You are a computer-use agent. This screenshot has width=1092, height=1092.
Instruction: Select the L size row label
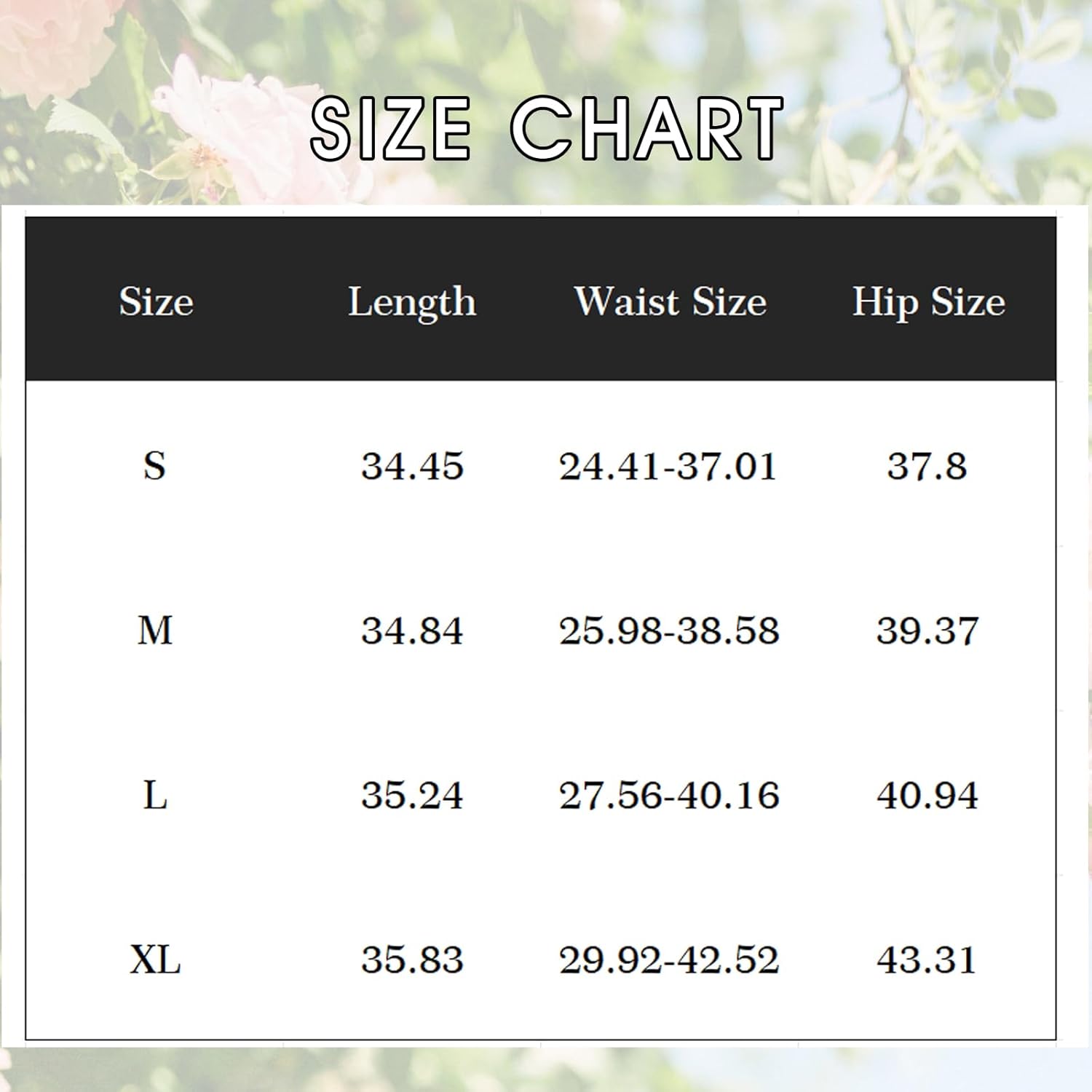point(154,795)
